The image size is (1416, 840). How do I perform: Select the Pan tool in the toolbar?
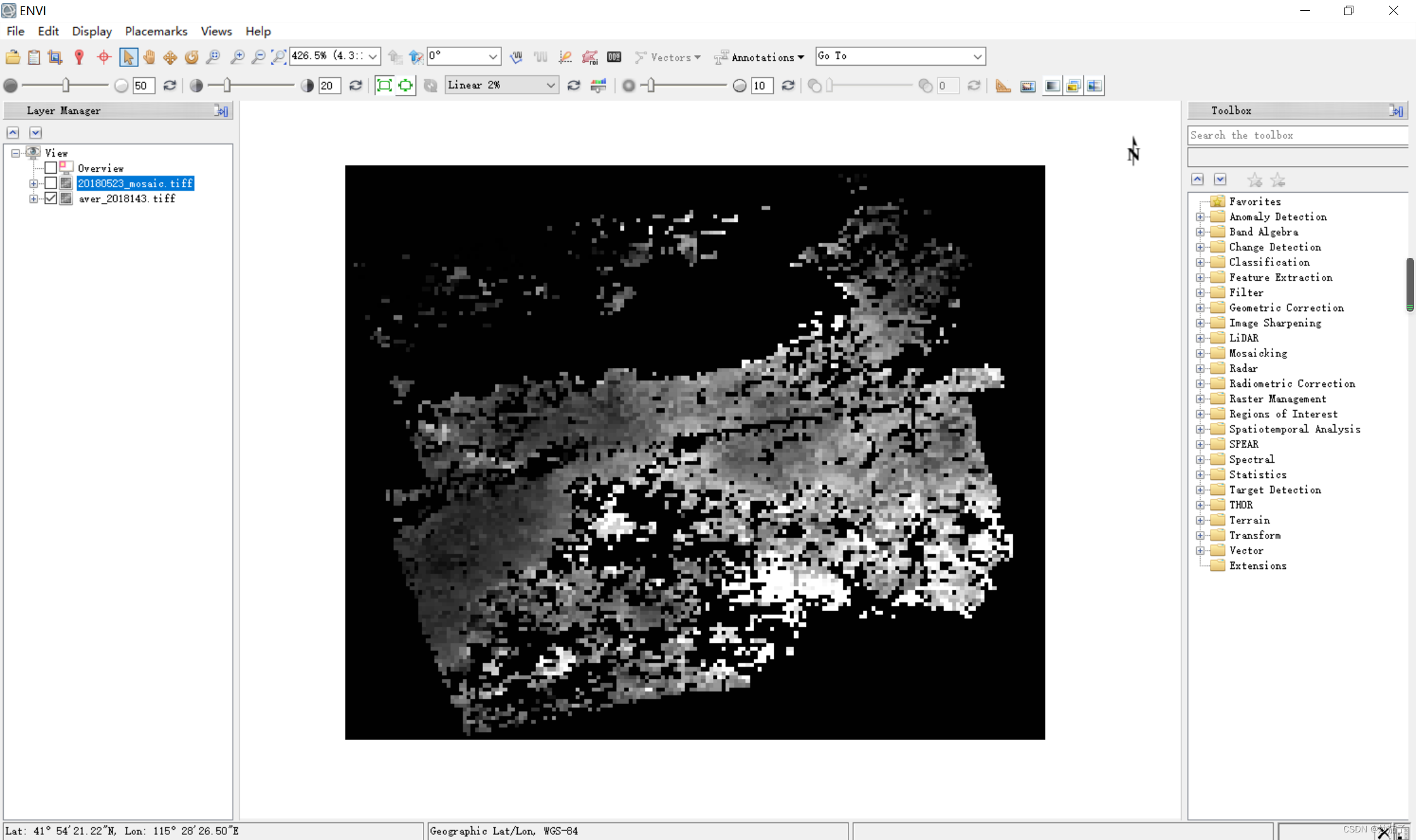coord(149,57)
